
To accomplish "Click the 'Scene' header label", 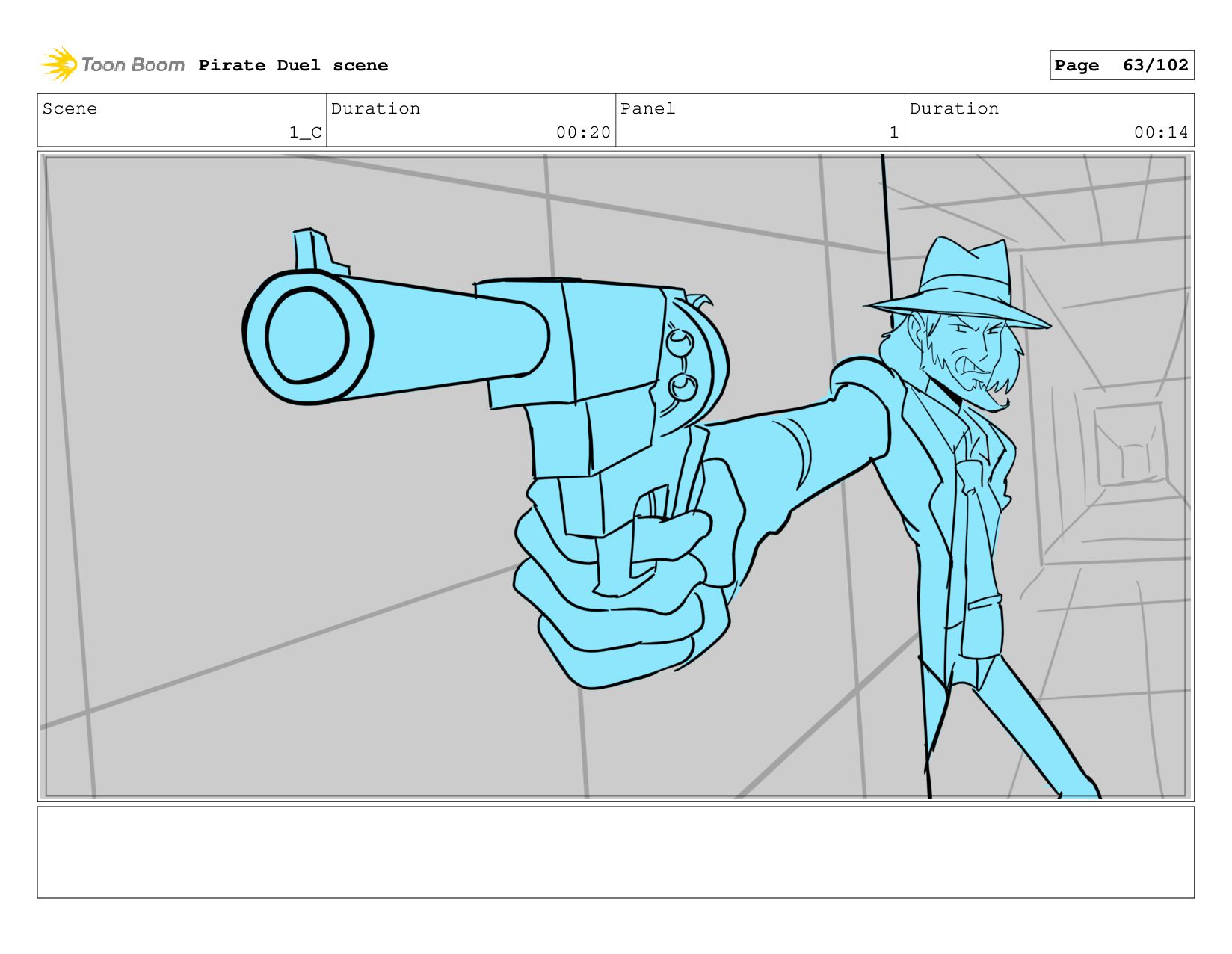I will 70,108.
